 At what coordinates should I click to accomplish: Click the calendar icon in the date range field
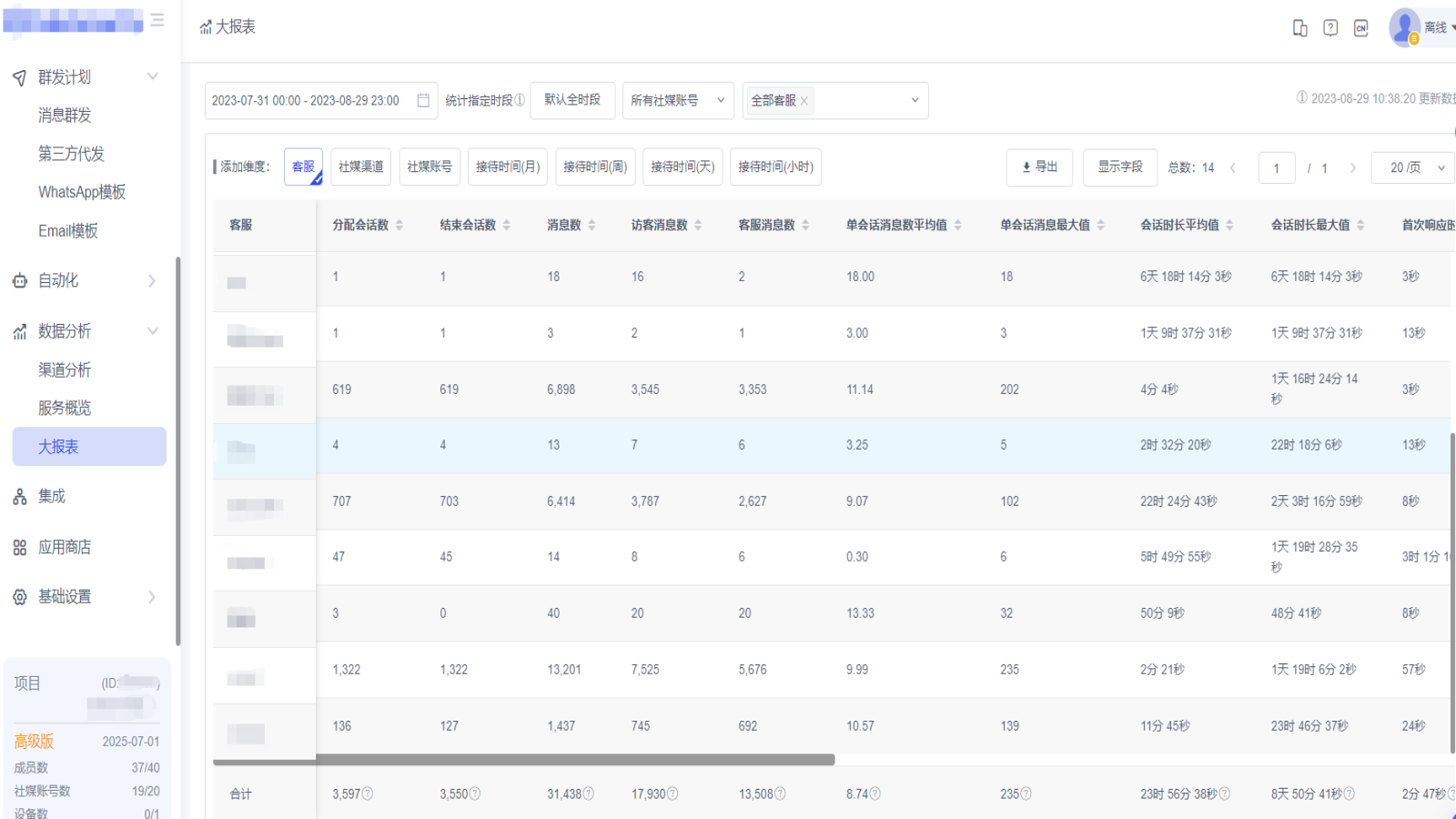tap(423, 100)
